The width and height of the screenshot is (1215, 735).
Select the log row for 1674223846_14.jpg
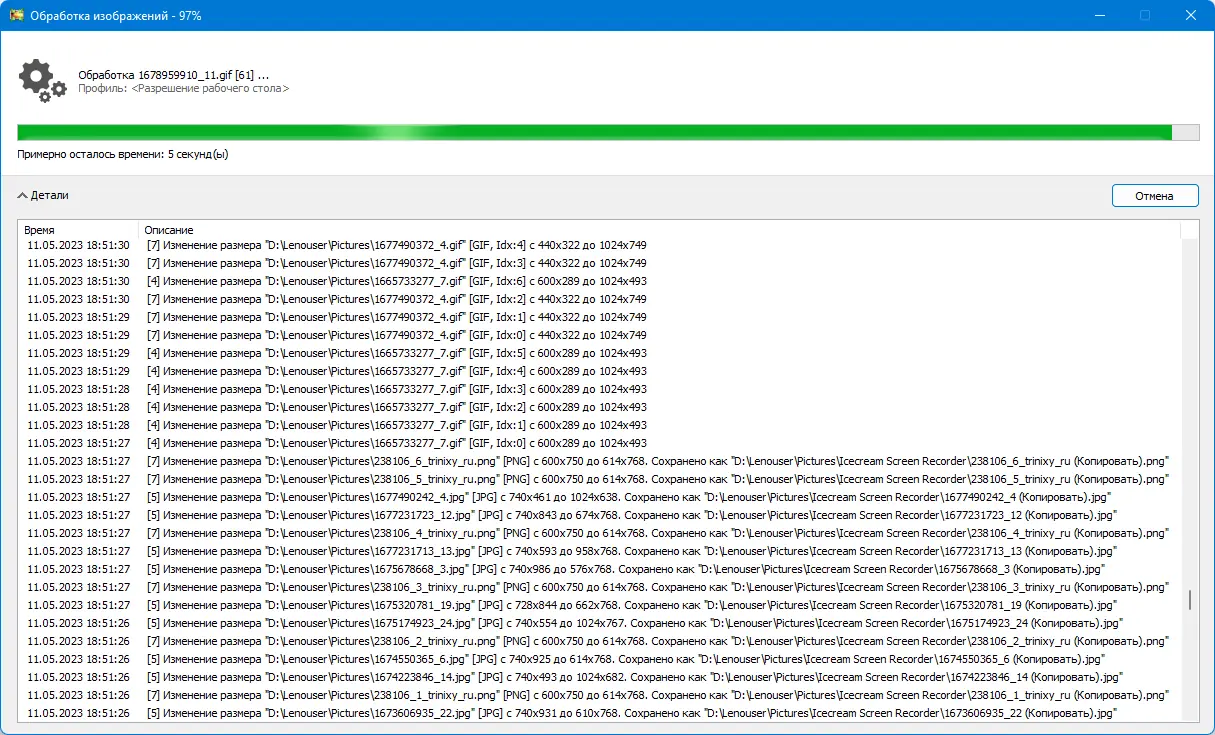(x=600, y=677)
